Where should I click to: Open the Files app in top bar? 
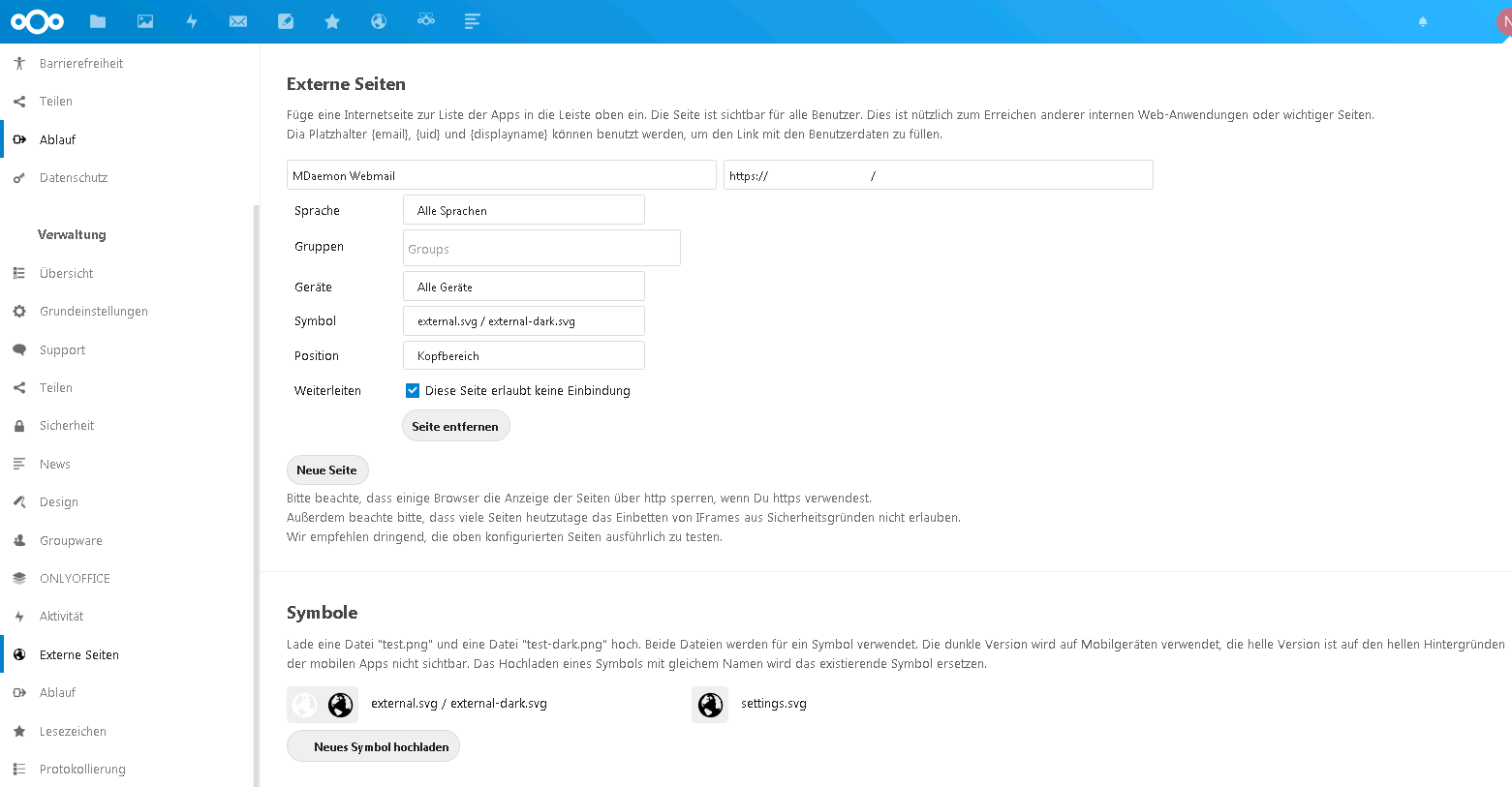coord(98,21)
